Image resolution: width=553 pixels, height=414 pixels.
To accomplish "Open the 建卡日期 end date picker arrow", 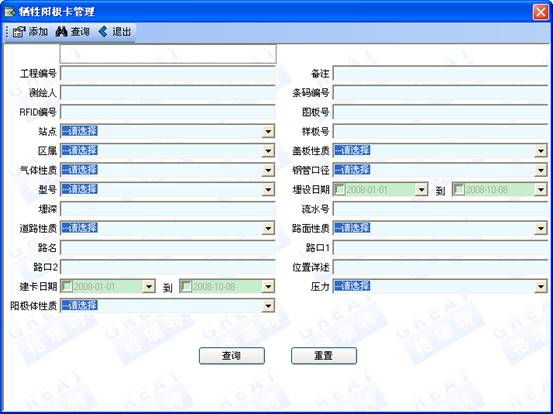I will pos(268,286).
